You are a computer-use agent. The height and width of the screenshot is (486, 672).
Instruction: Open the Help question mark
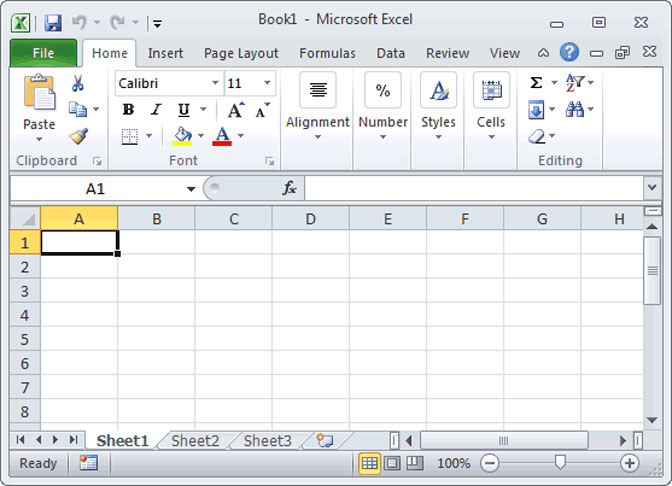tap(569, 52)
